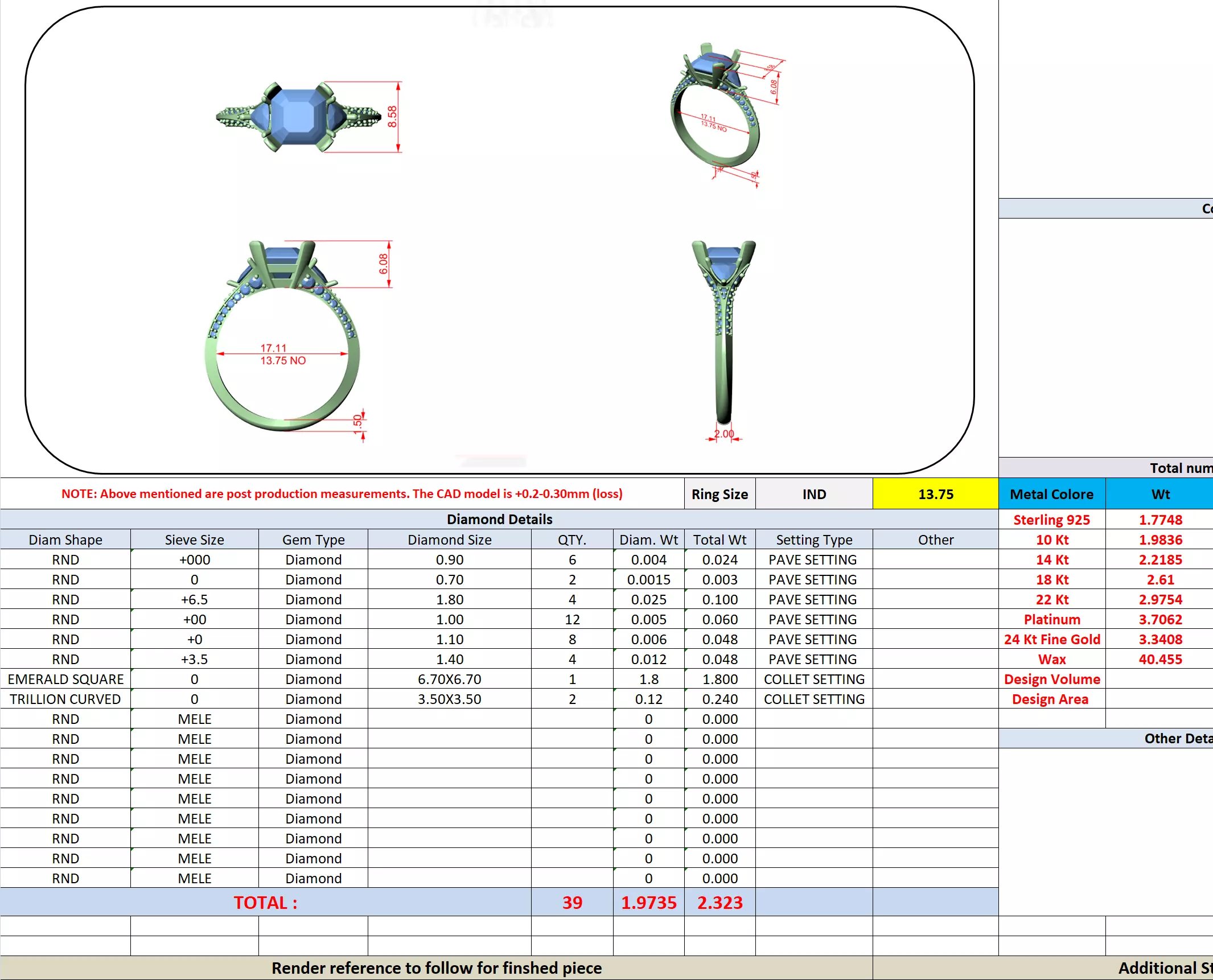Image resolution: width=1213 pixels, height=980 pixels.
Task: Click the EMERALD SQUARE shape cell
Action: pos(65,679)
